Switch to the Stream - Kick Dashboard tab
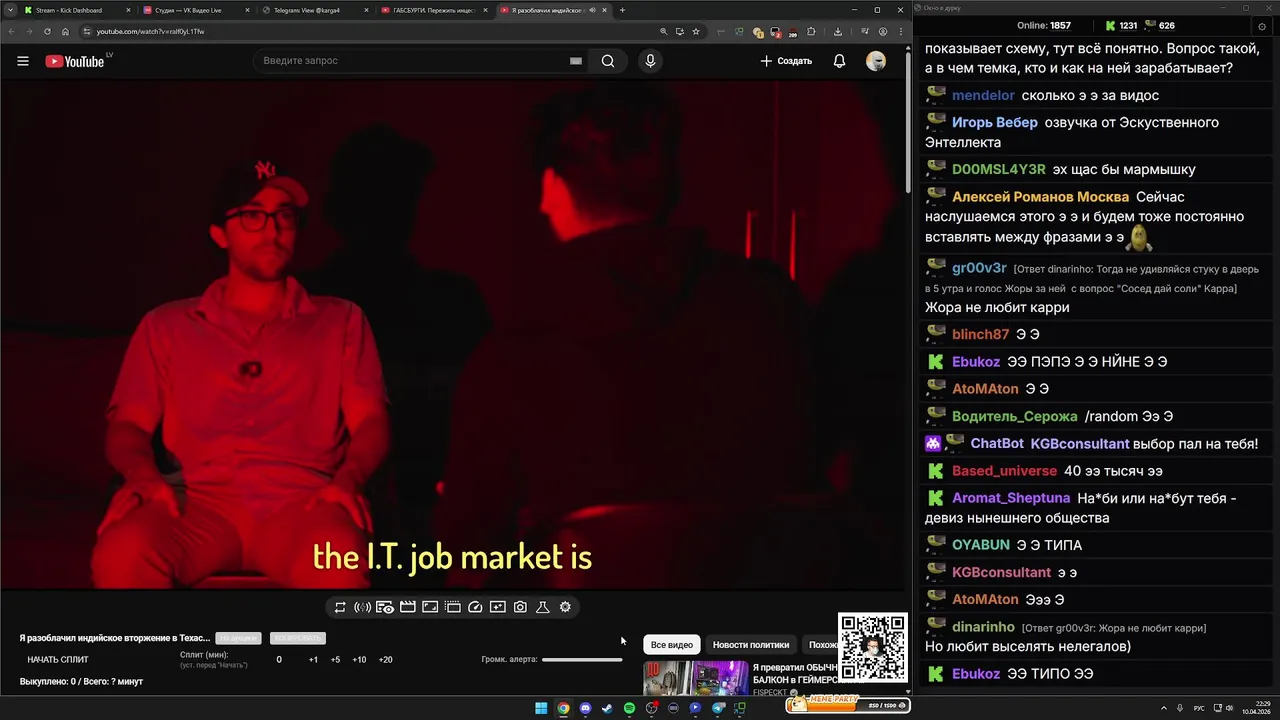 (75, 10)
